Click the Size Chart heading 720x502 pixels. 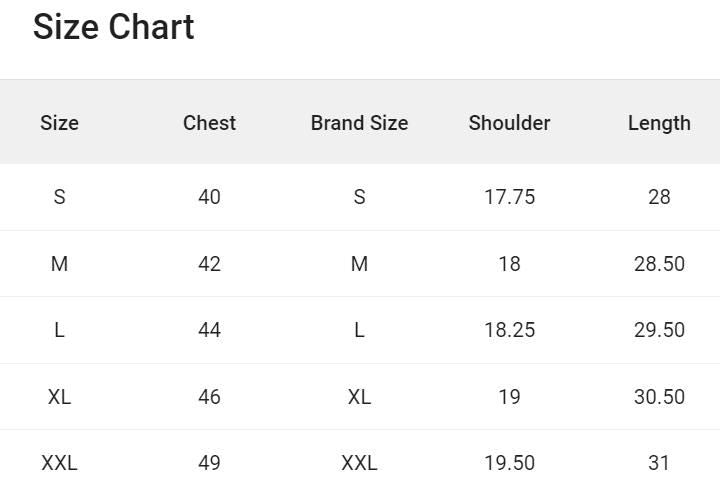pos(113,27)
